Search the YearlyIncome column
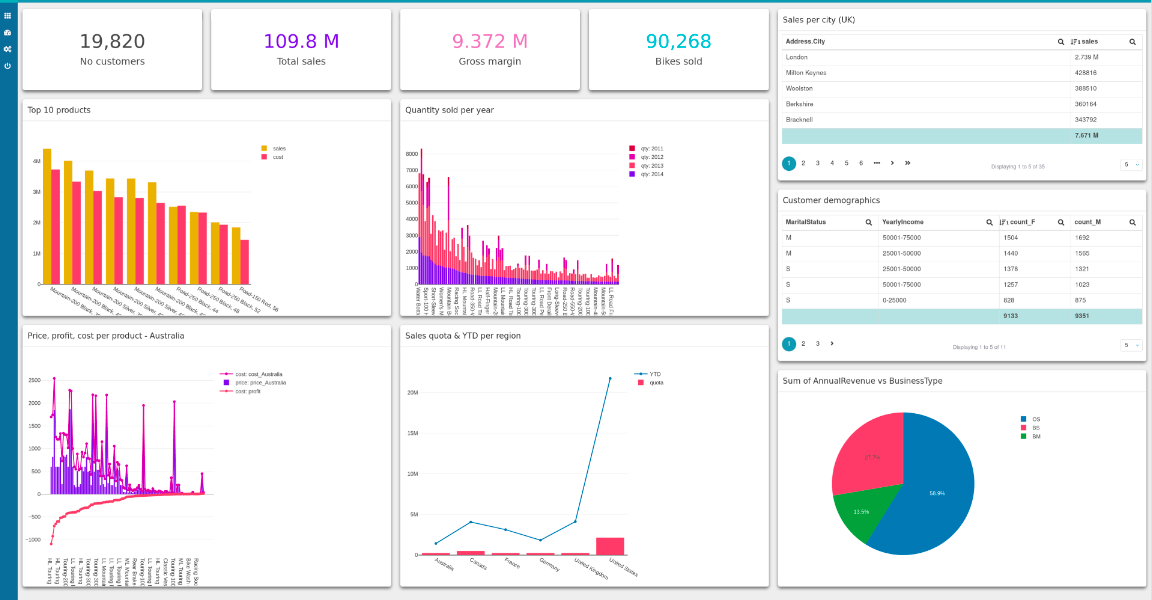1152x600 pixels. tap(988, 221)
